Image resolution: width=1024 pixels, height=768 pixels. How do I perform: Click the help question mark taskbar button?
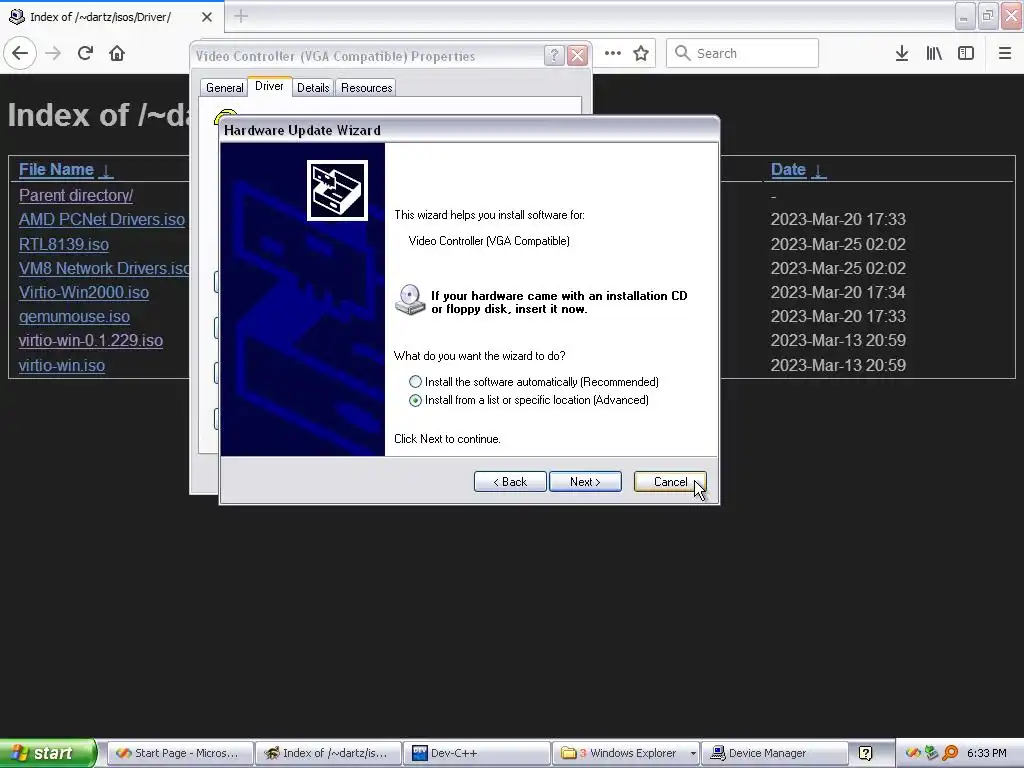pyautogui.click(x=865, y=753)
